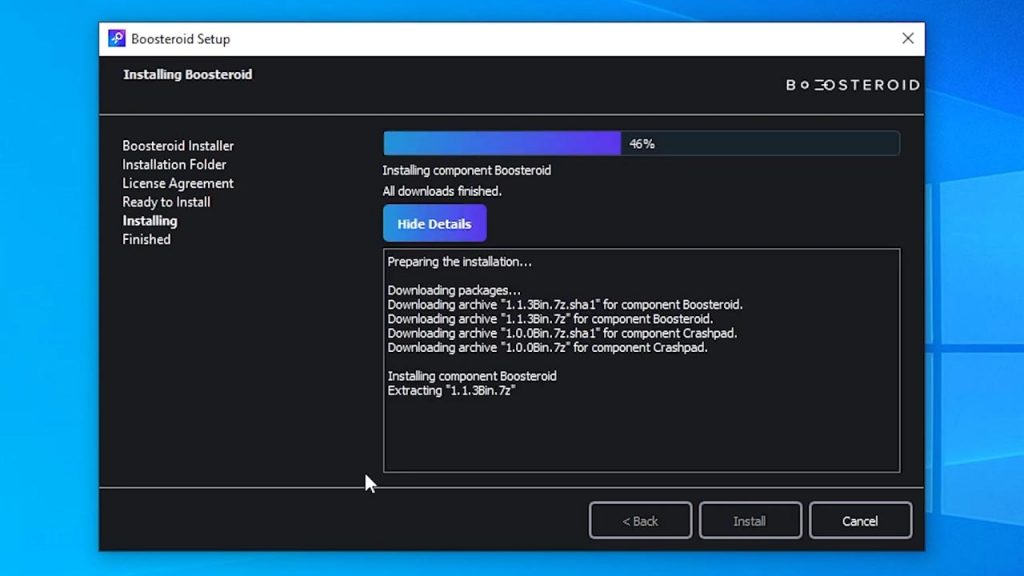Click 'Downloading packages...' log line
1024x576 pixels.
point(454,290)
